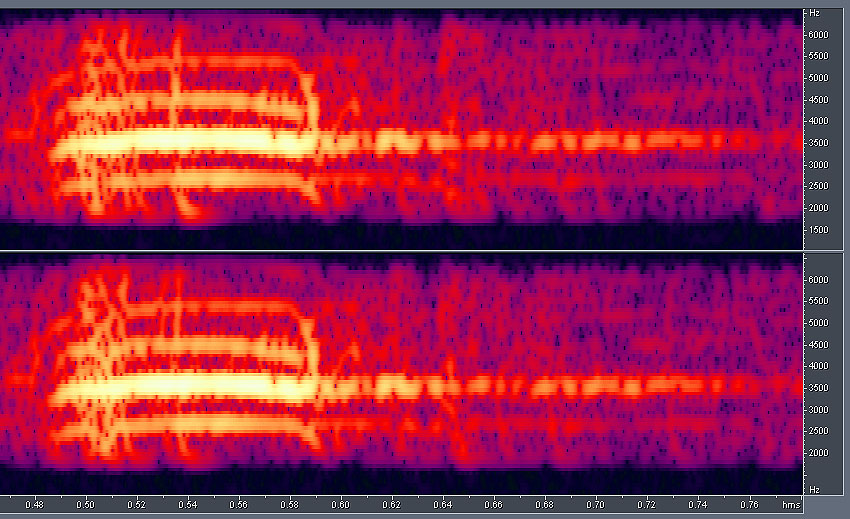Image resolution: width=850 pixels, height=519 pixels.
Task: Click the 4000 label on the upper channel frequency scale
Action: [819, 121]
